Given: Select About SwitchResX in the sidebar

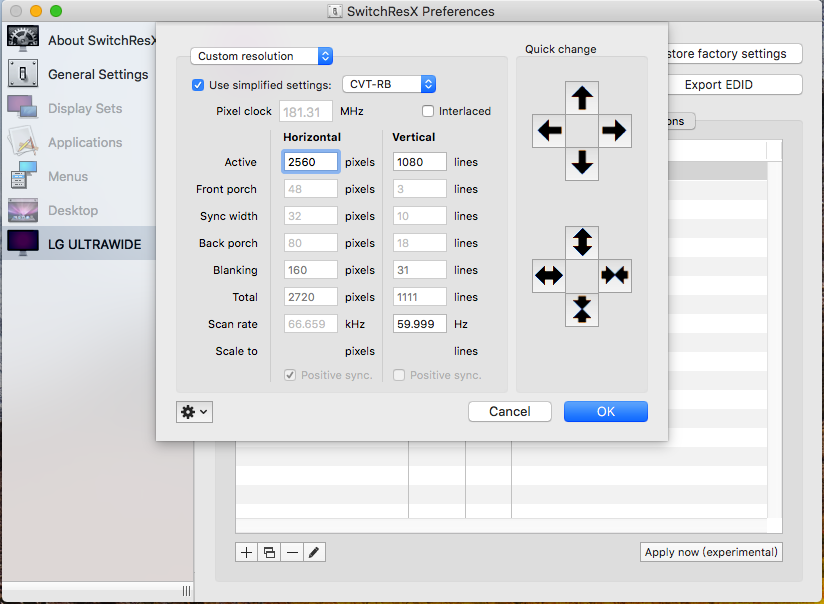Looking at the screenshot, I should [100, 40].
